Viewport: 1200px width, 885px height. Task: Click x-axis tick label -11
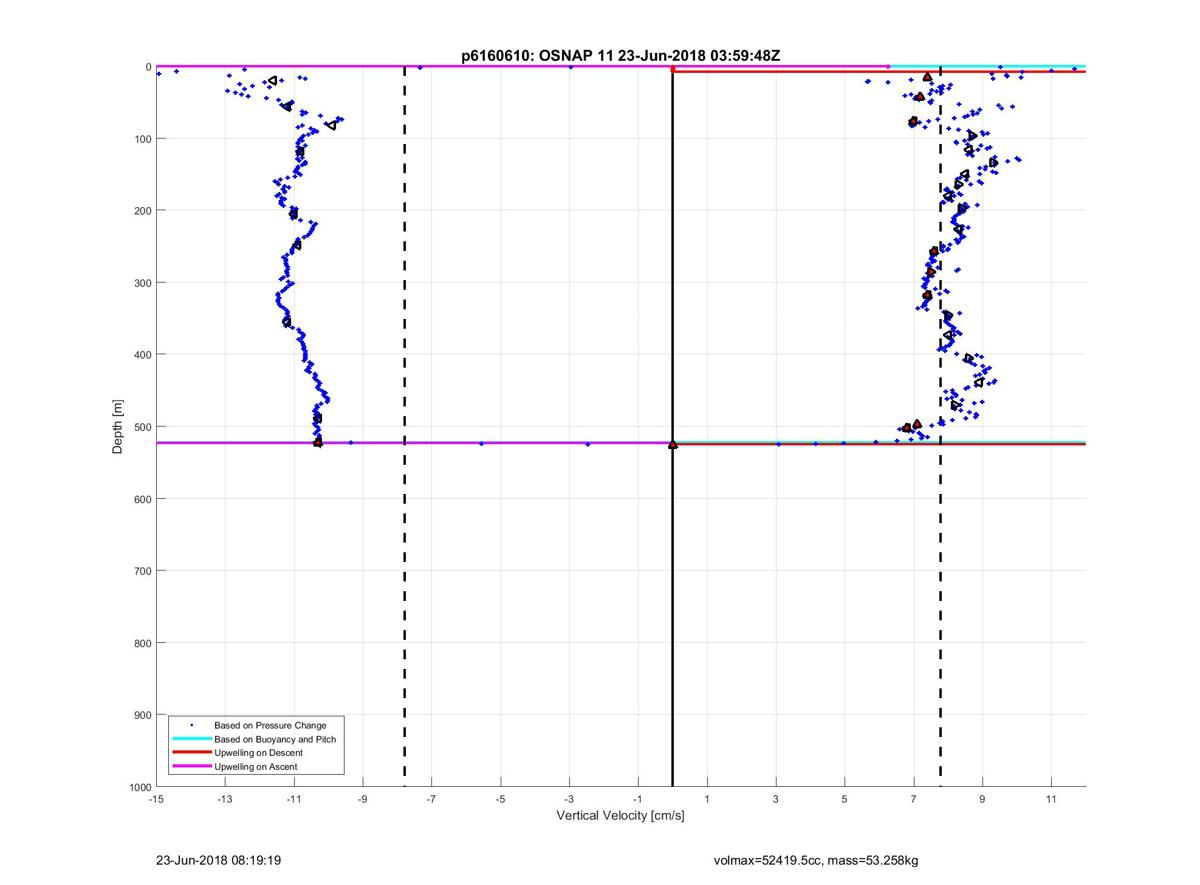[293, 799]
